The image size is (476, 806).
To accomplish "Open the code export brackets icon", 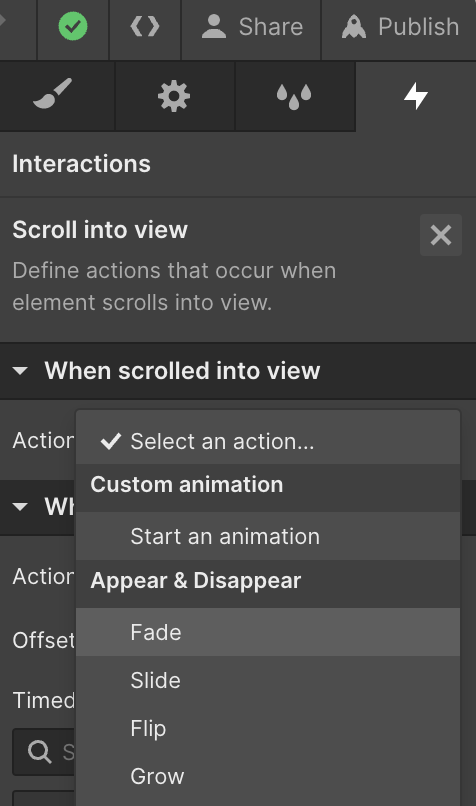I will click(145, 26).
